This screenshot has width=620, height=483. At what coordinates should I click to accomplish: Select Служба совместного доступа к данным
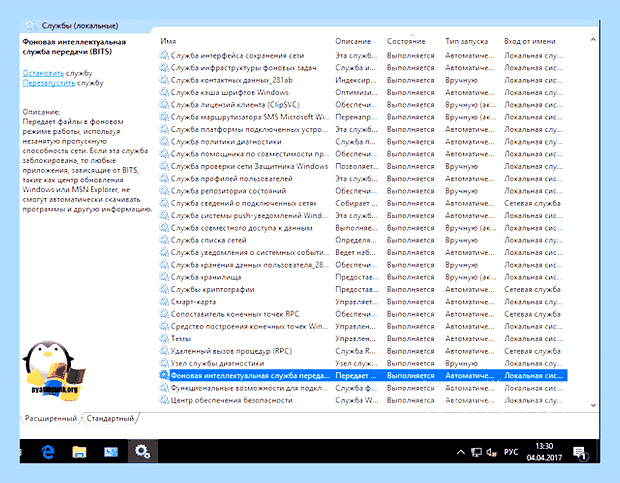363,228
